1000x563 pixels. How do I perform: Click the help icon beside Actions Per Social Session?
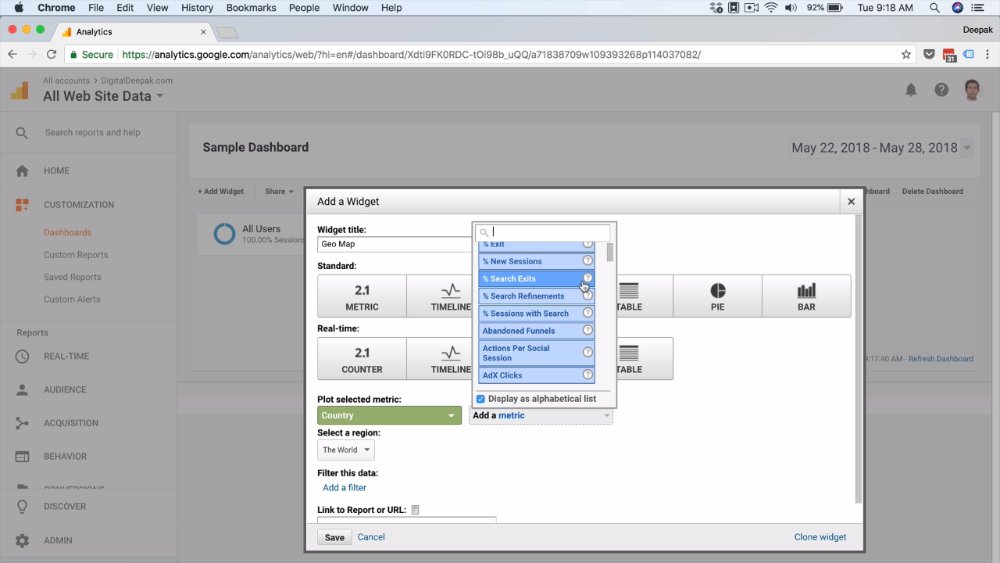click(x=587, y=353)
